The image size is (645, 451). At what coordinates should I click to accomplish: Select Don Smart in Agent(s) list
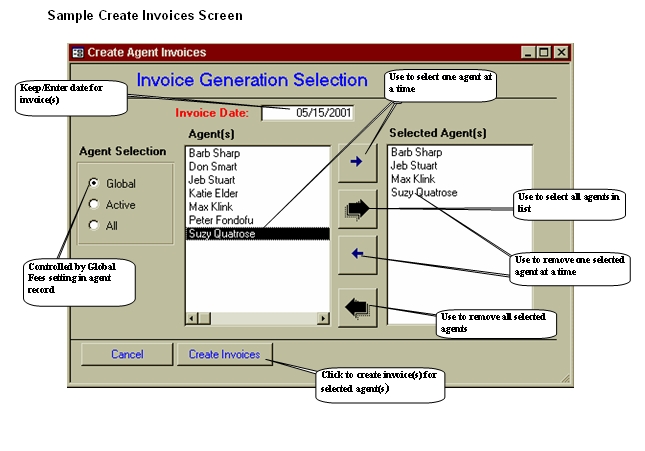point(258,167)
